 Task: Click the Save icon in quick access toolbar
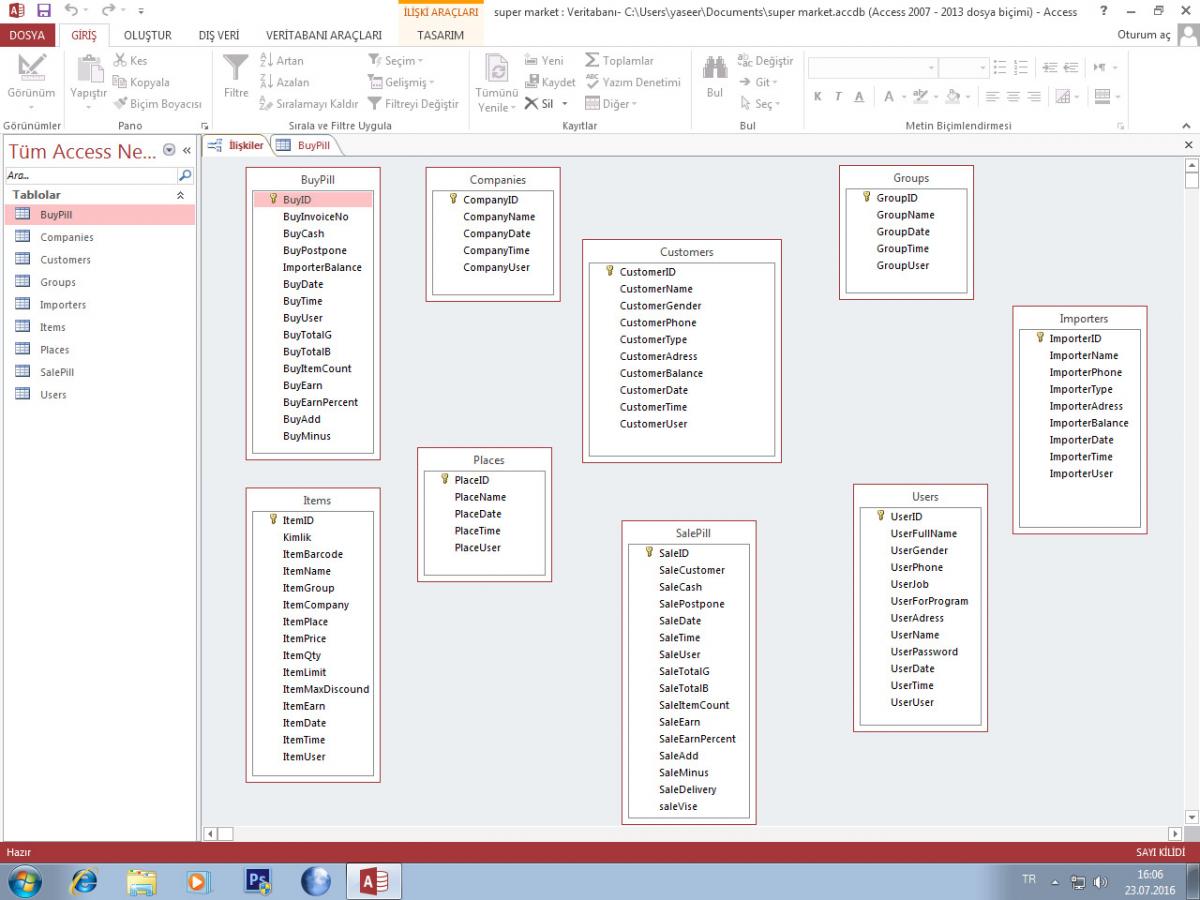tap(43, 11)
